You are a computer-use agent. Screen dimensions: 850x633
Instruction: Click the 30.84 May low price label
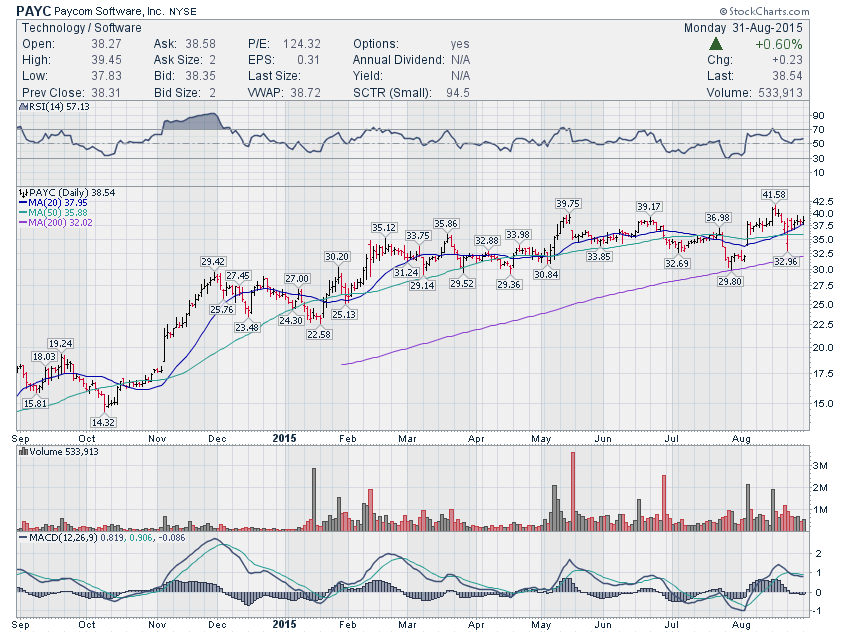[x=546, y=274]
